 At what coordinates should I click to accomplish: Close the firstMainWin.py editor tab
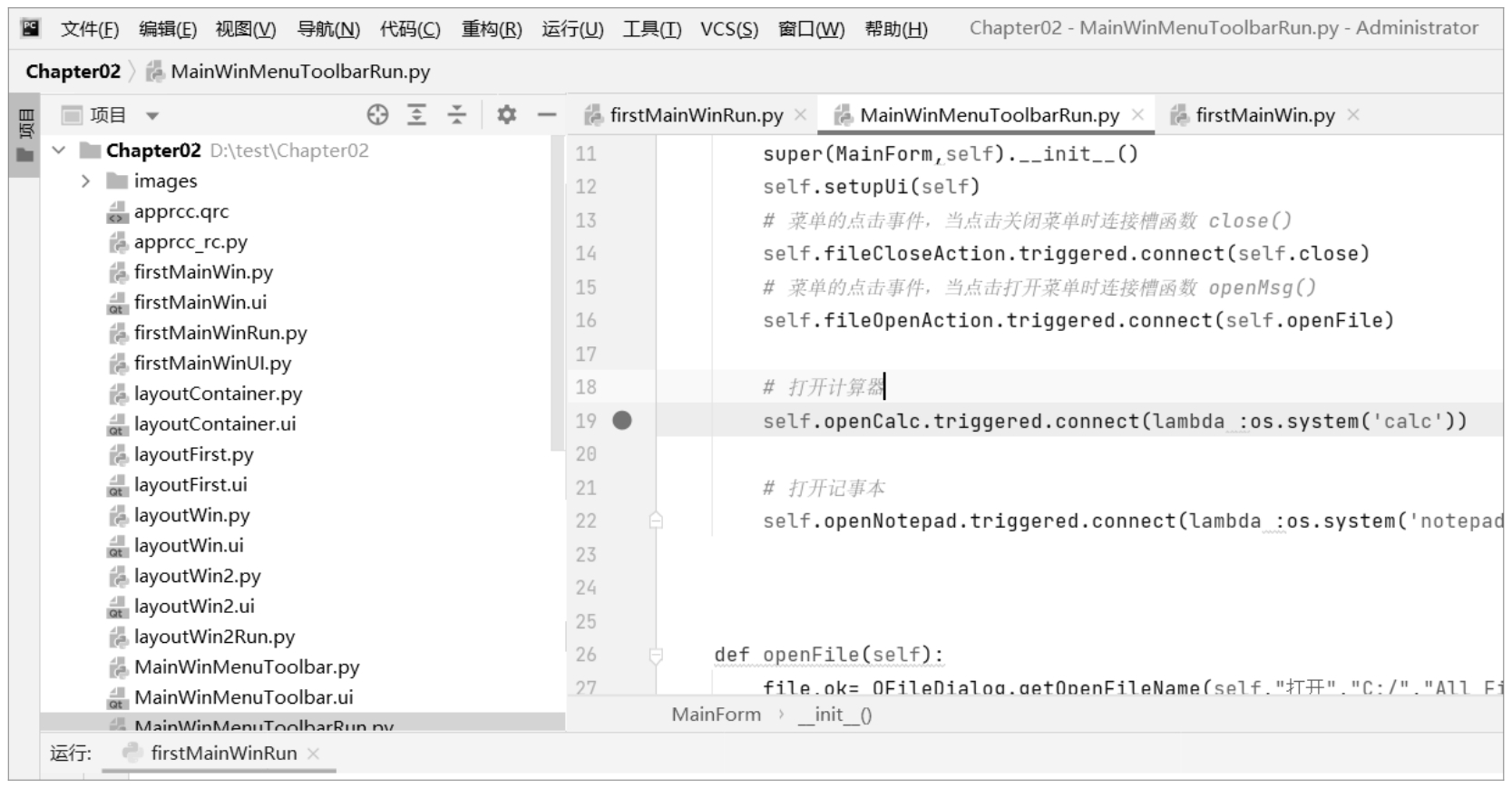(x=1353, y=115)
